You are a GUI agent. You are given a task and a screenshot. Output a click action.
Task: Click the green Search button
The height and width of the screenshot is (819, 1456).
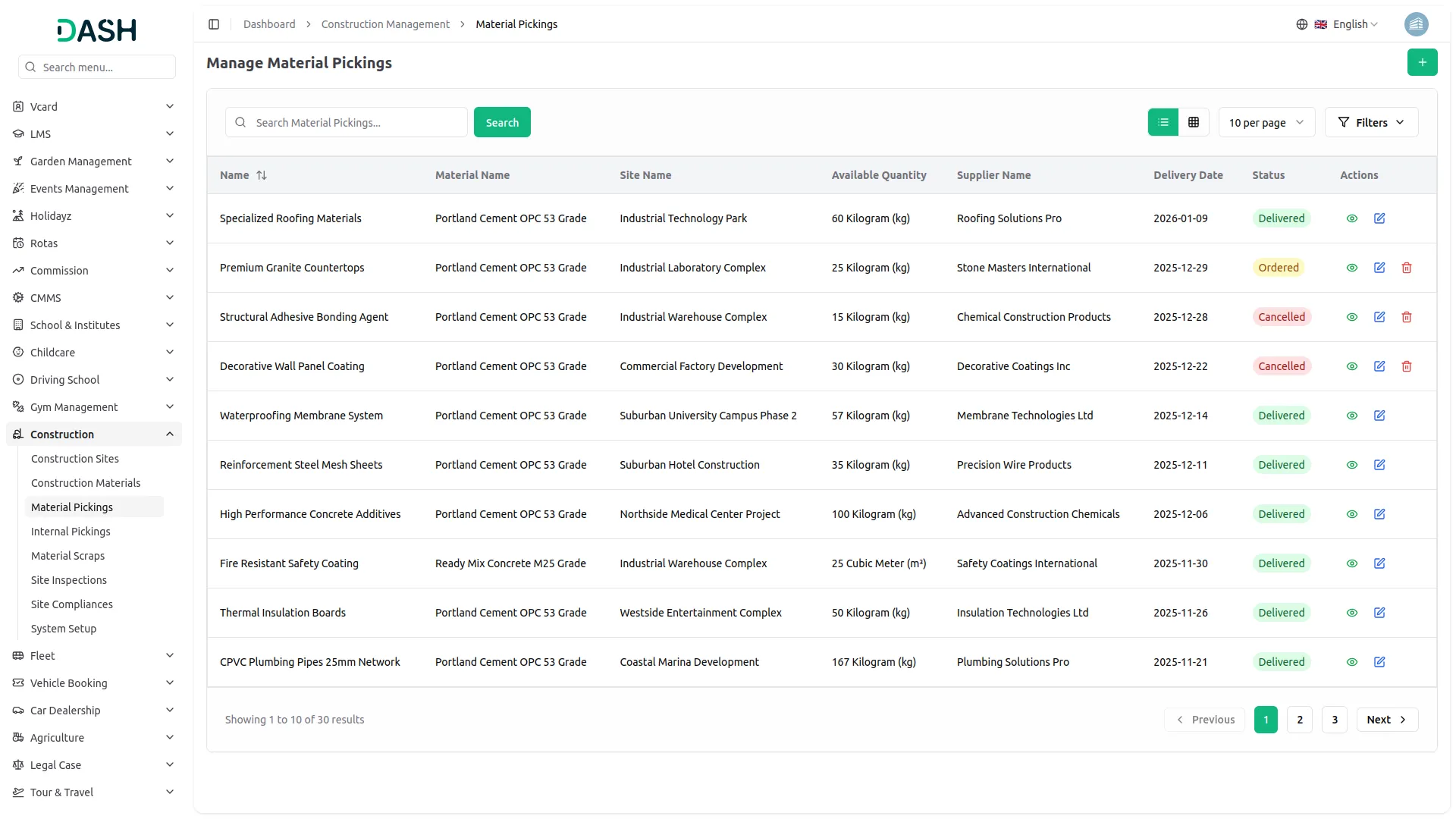point(502,122)
